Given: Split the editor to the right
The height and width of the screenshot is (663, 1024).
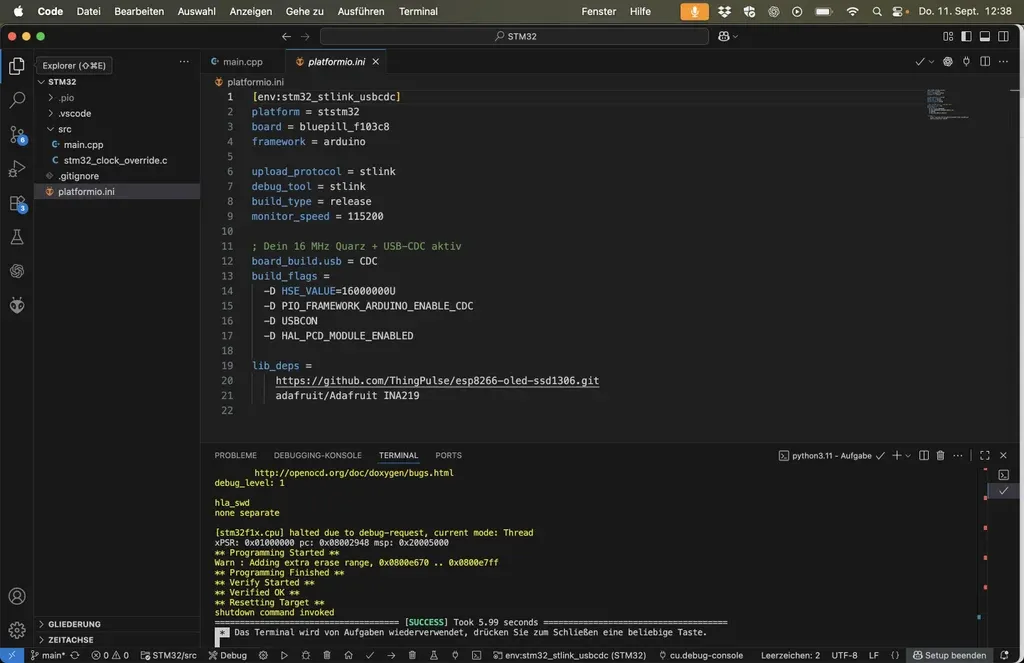Looking at the screenshot, I should pos(985,62).
